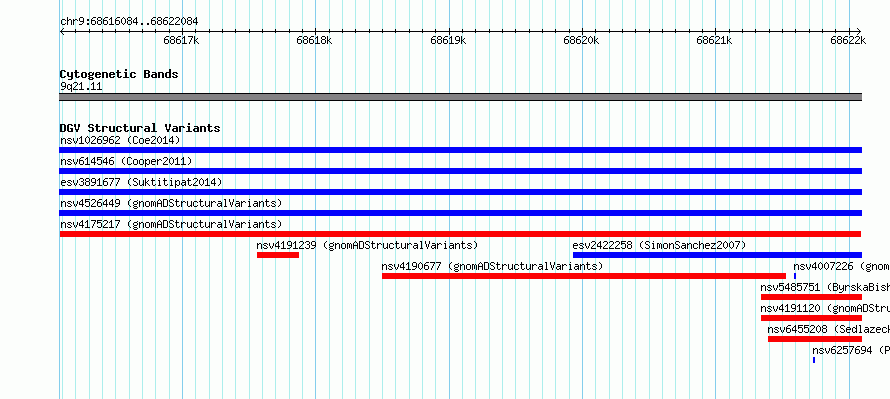
Task: Open the nsv6455208 red variant bar
Action: (x=815, y=339)
